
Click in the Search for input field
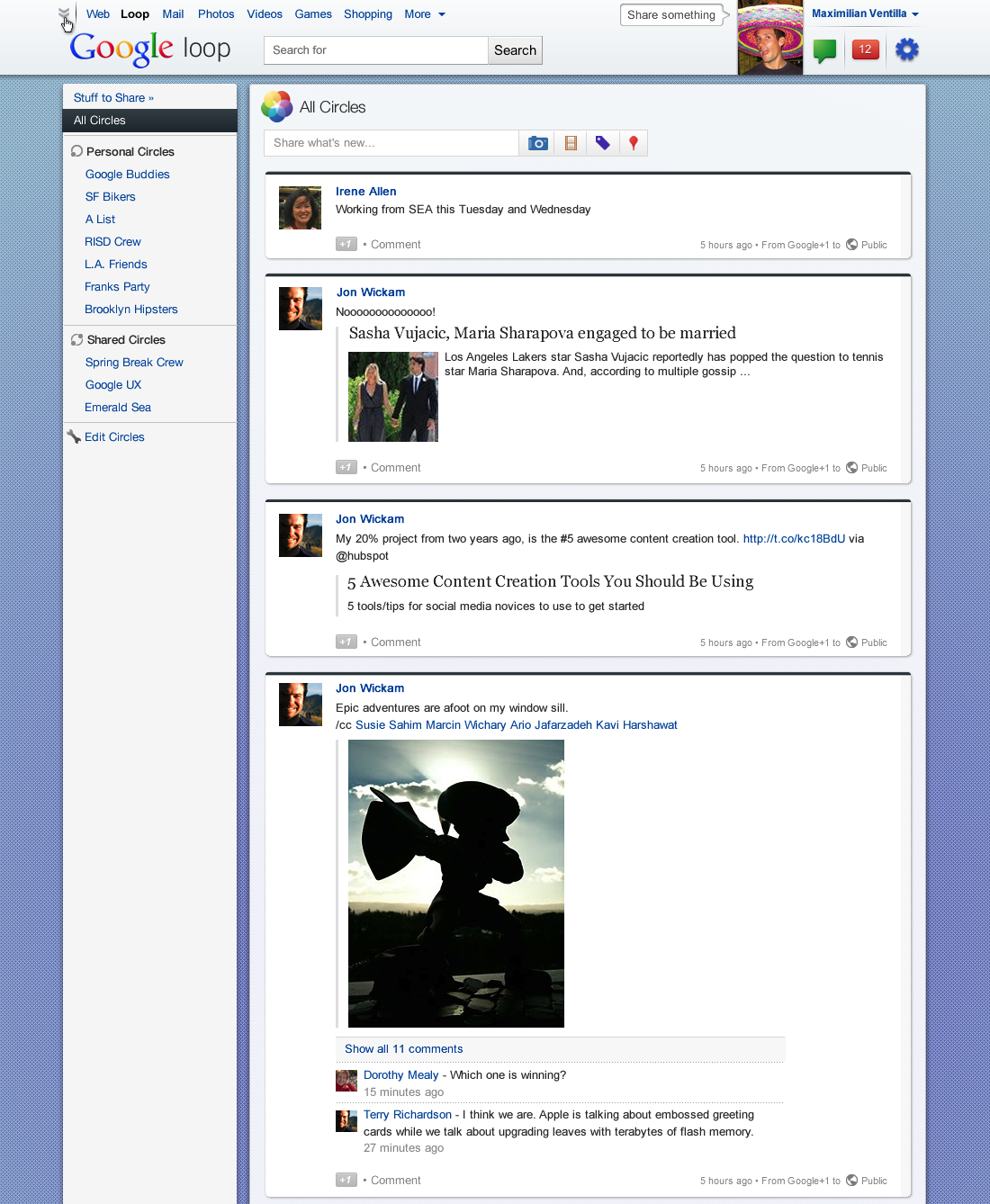[x=376, y=50]
